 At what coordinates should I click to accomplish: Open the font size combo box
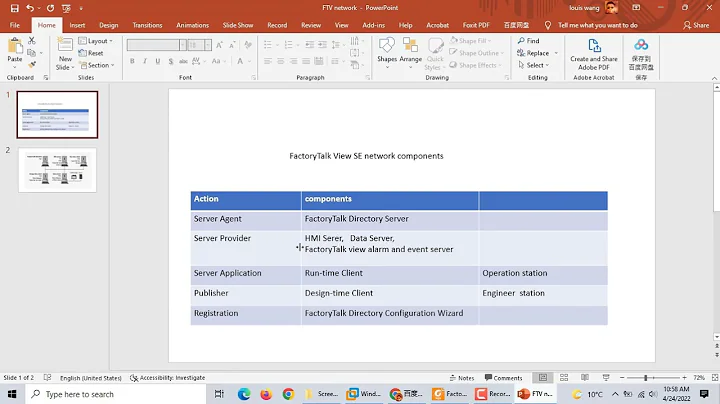coord(199,45)
